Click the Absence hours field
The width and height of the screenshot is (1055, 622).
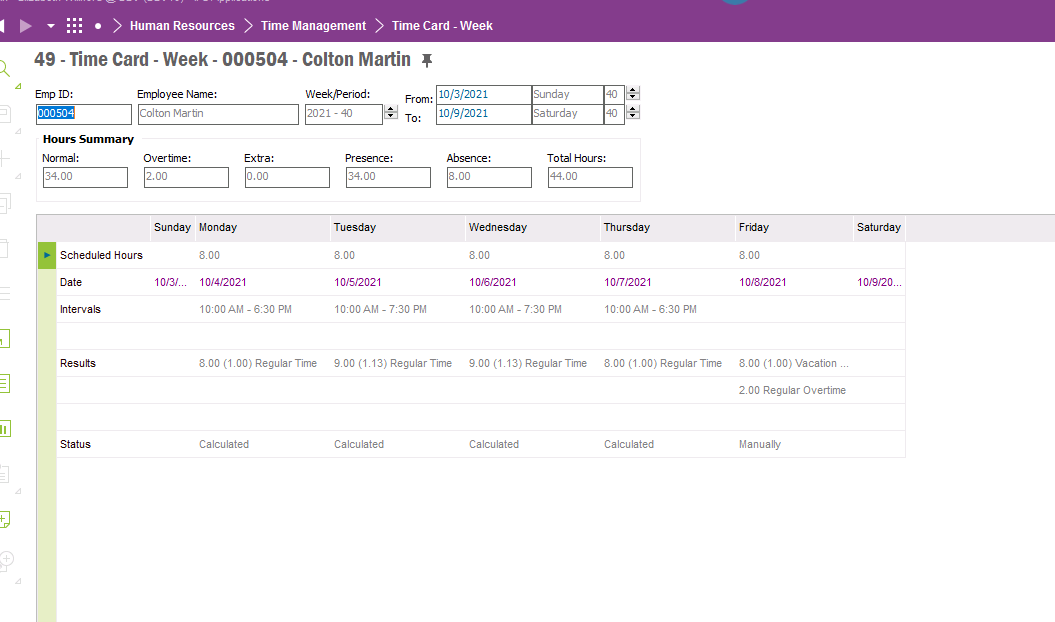[x=489, y=177]
